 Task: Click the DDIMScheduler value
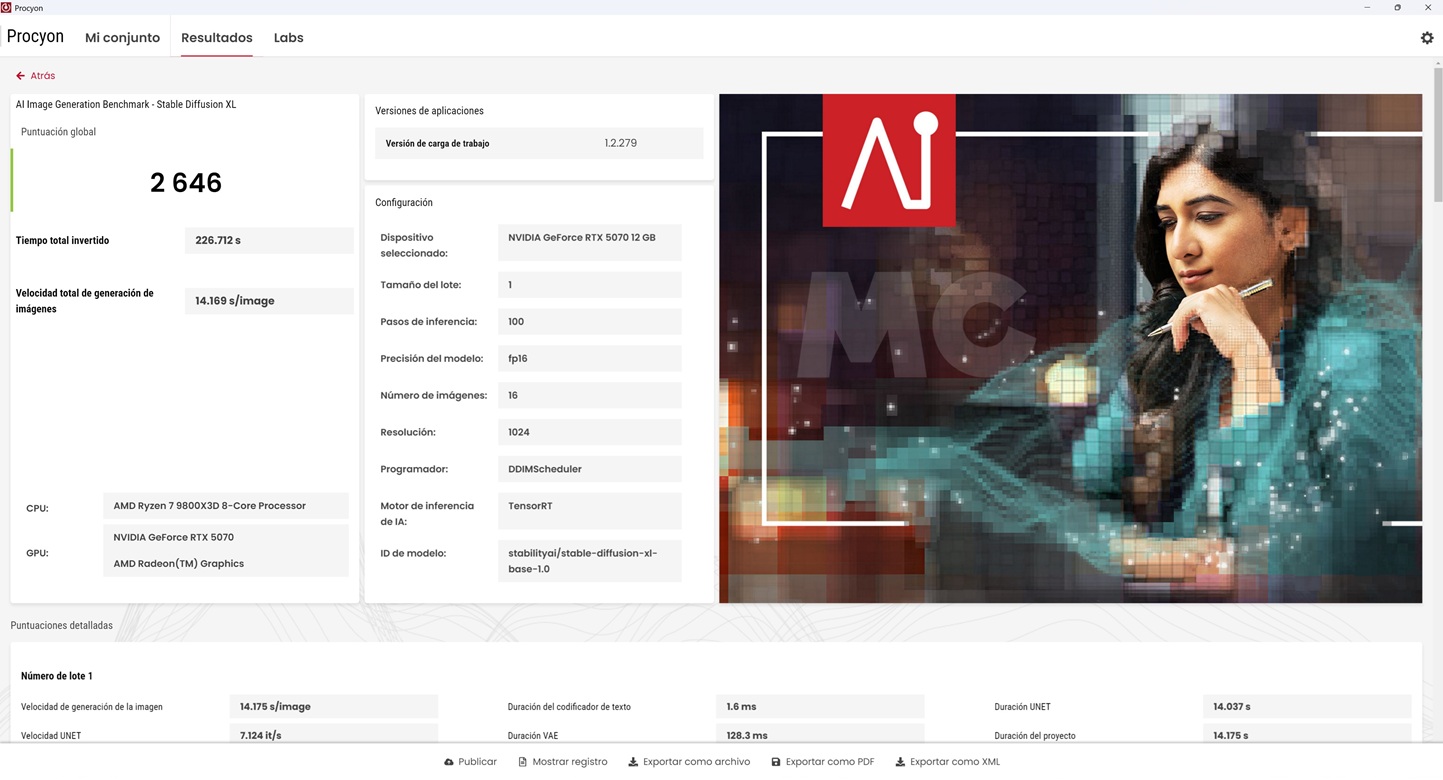(x=590, y=469)
